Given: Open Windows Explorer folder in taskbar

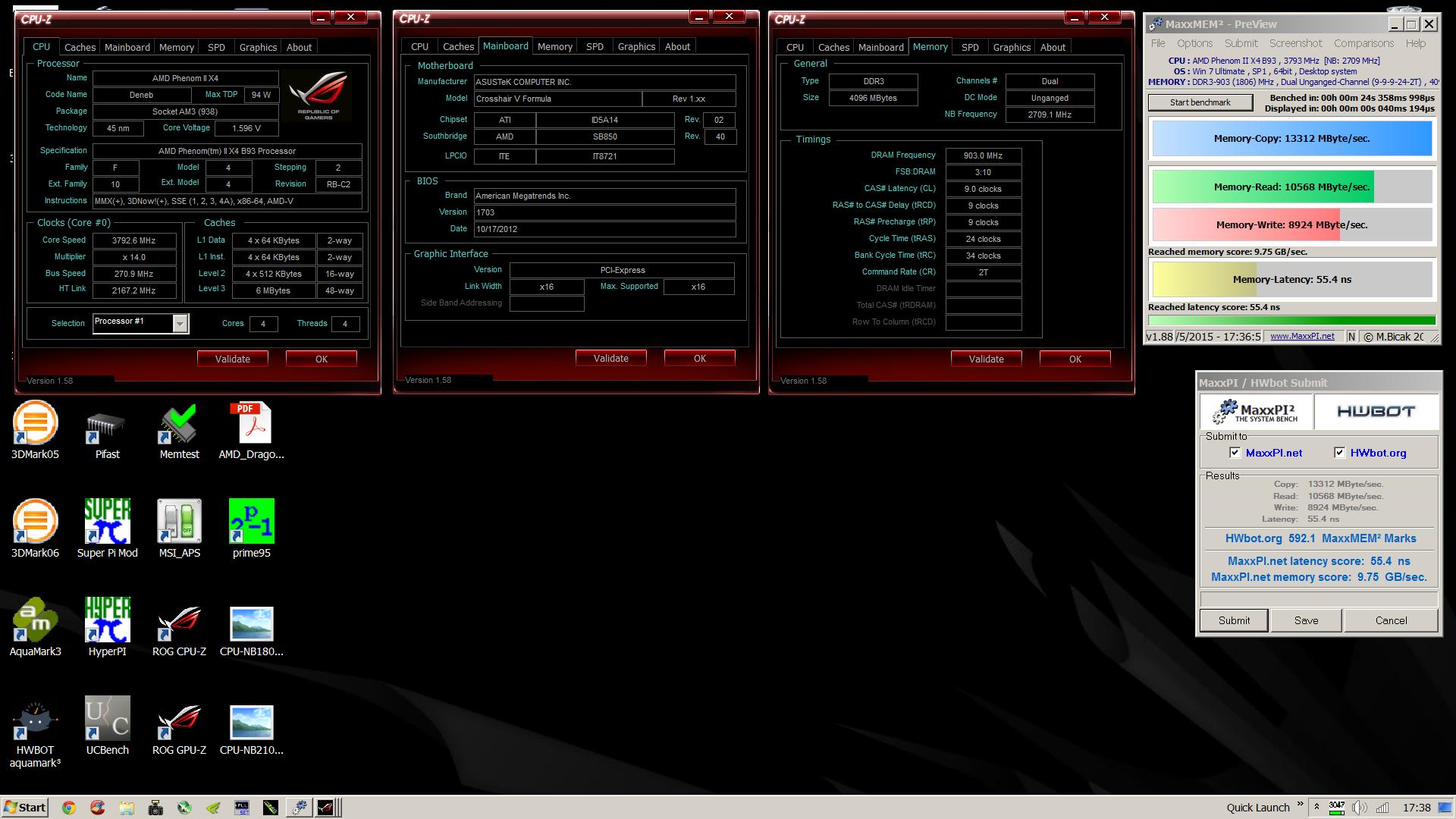Looking at the screenshot, I should point(126,808).
